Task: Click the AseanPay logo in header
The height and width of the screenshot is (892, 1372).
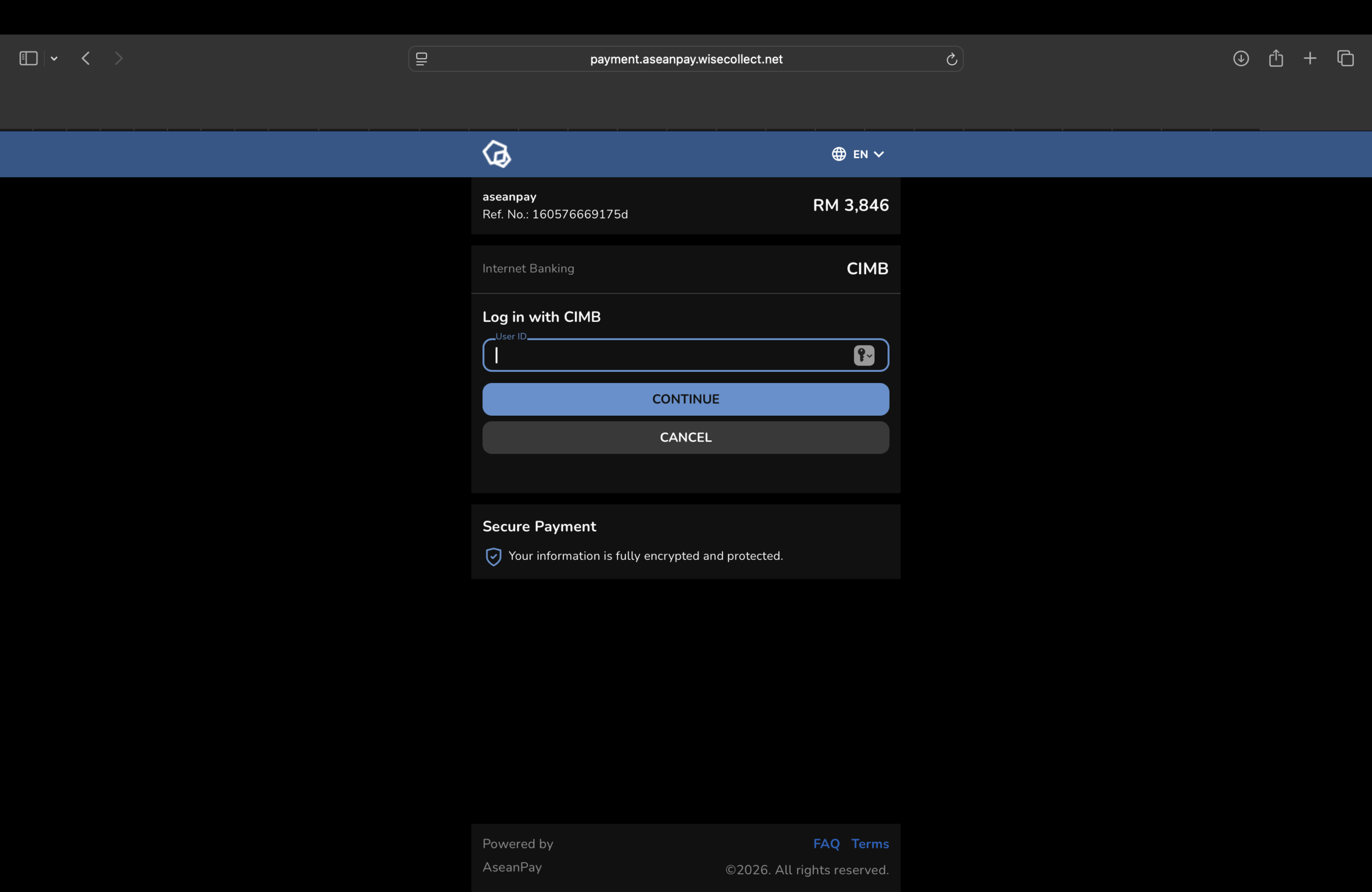Action: click(x=496, y=154)
